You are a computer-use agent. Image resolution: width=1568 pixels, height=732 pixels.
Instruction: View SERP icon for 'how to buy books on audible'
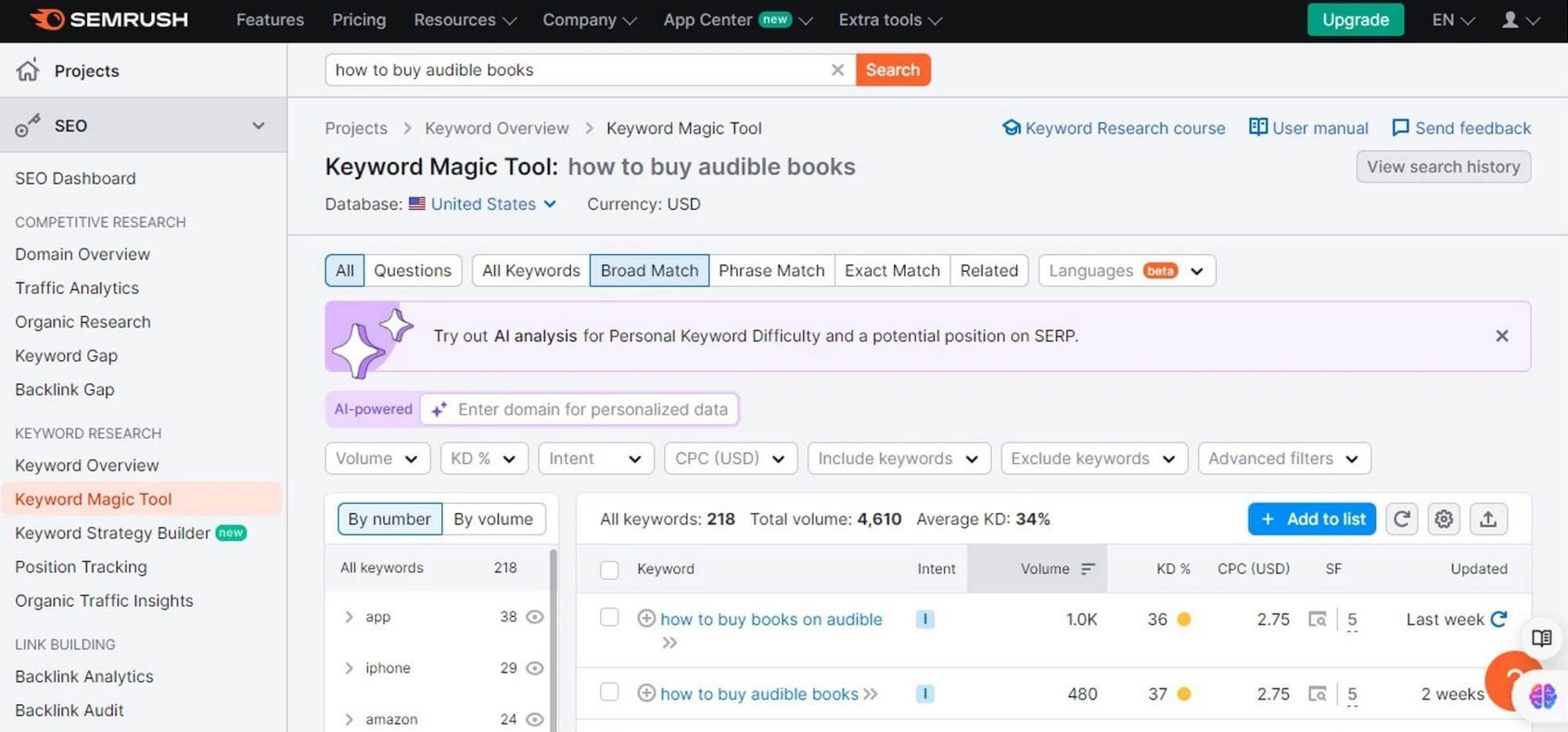1317,619
